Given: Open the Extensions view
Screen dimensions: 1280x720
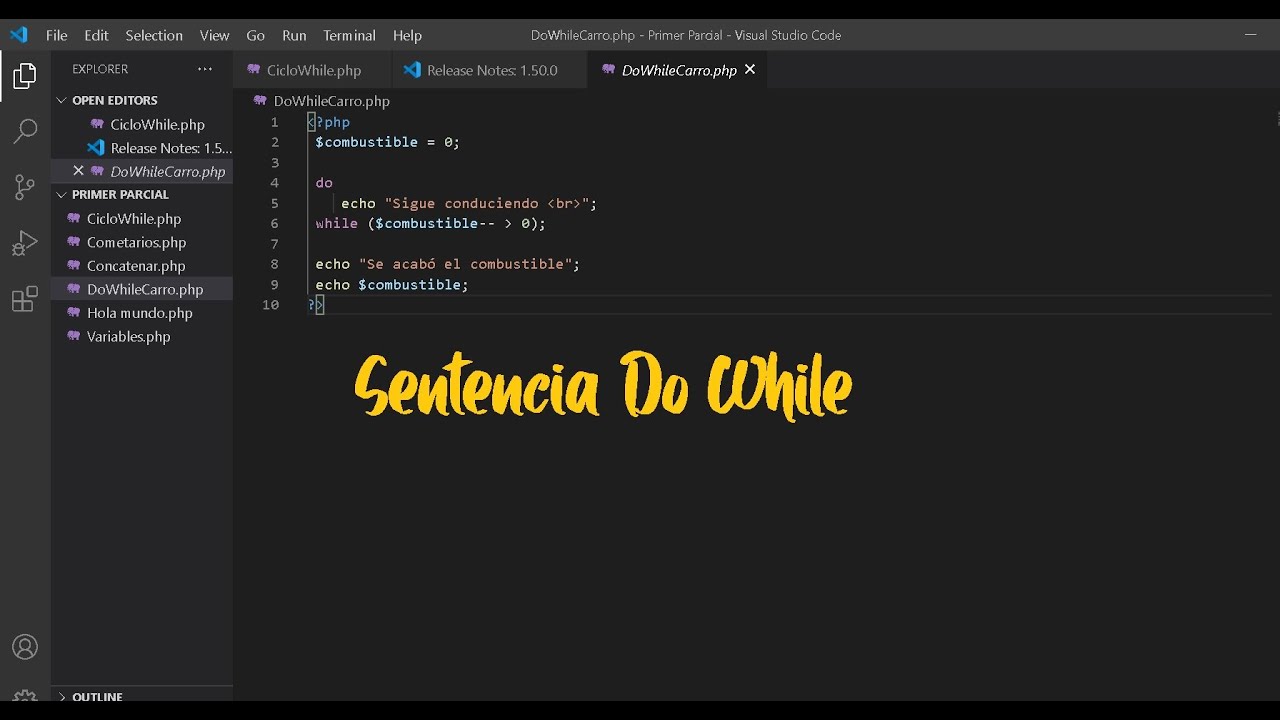Looking at the screenshot, I should (25, 299).
